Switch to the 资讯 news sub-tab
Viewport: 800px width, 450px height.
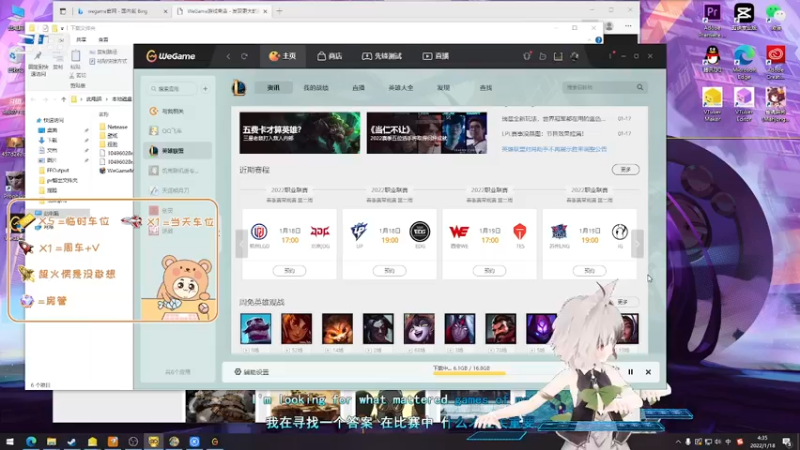pos(273,88)
